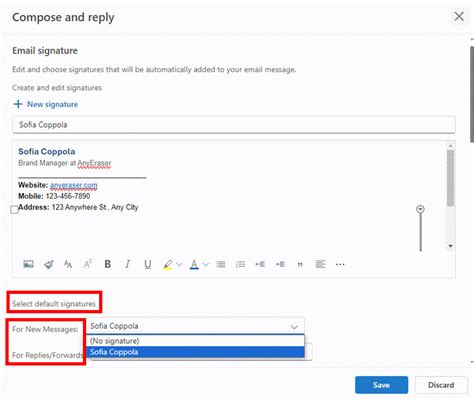Click the highlight color marker icon
This screenshot has width=474, height=401.
pos(168,265)
